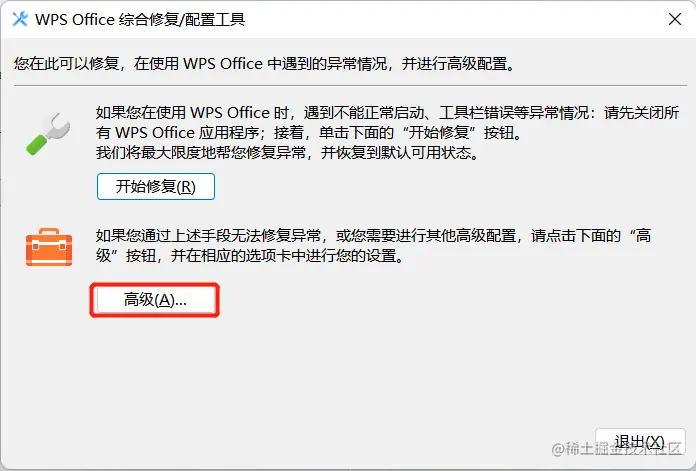Open advanced settings via 高级(A)... button
This screenshot has width=696, height=471.
(155, 300)
